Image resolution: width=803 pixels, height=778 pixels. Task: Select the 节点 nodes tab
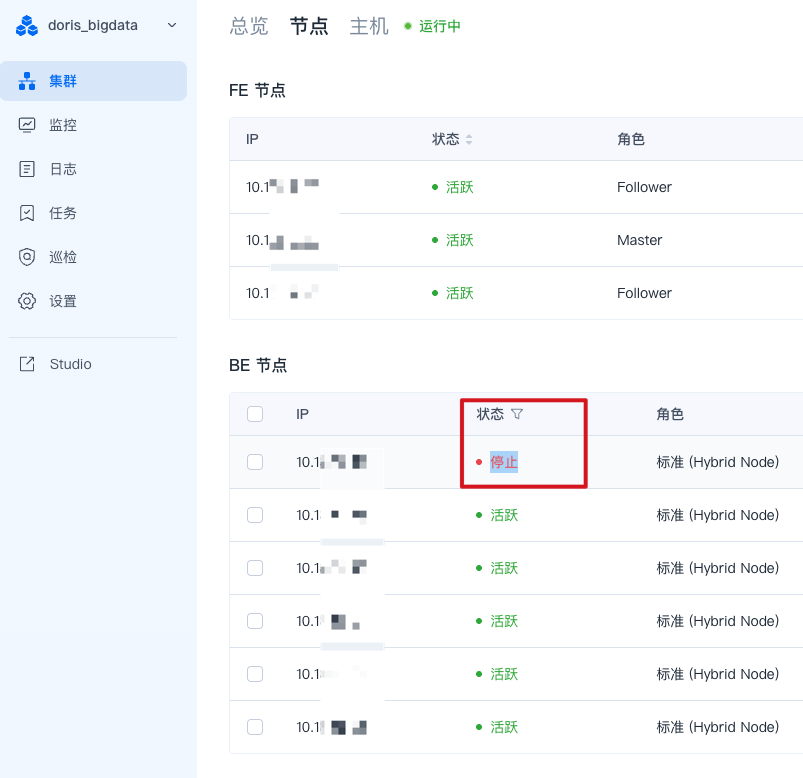pos(309,26)
